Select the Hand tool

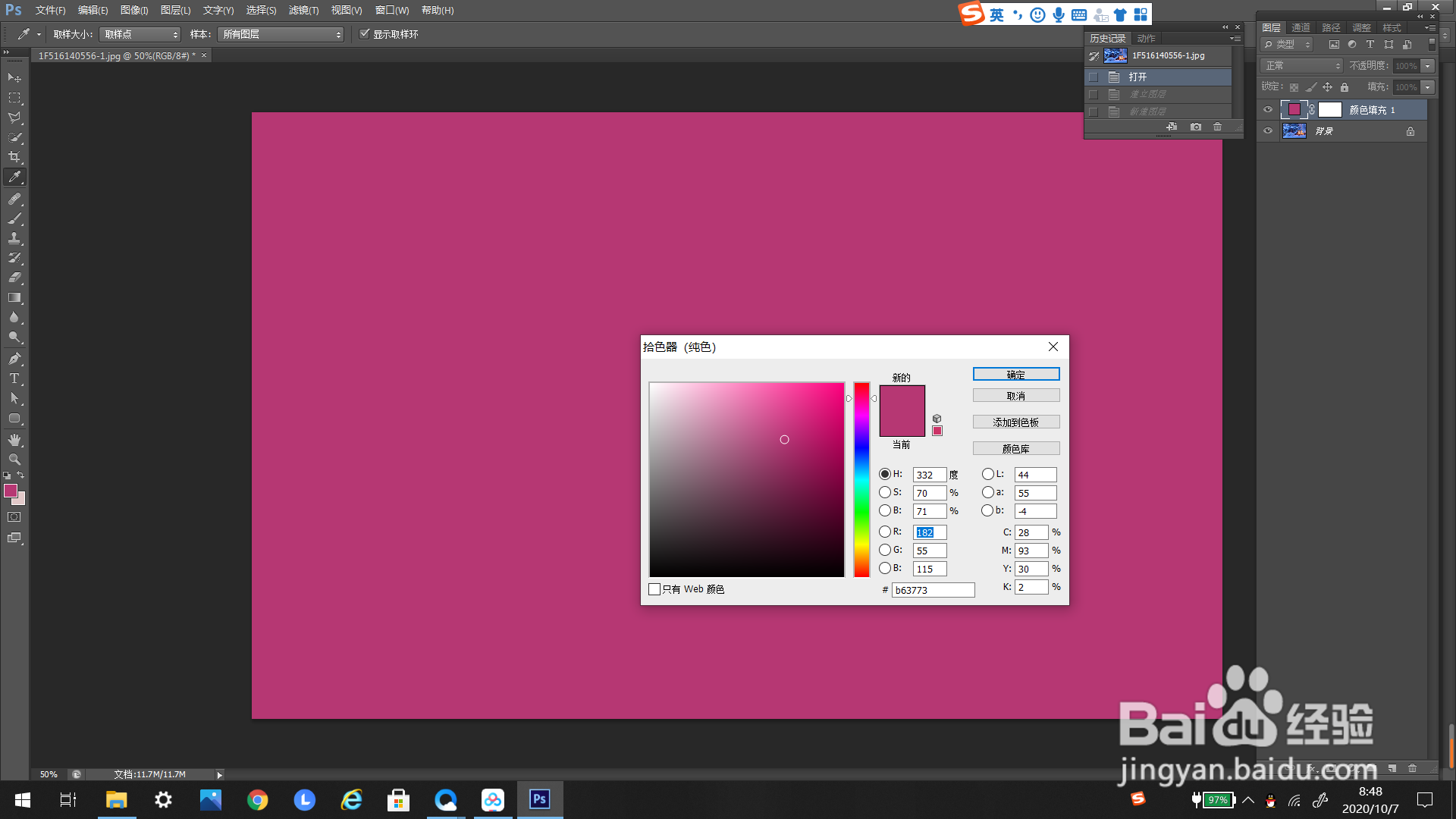14,440
